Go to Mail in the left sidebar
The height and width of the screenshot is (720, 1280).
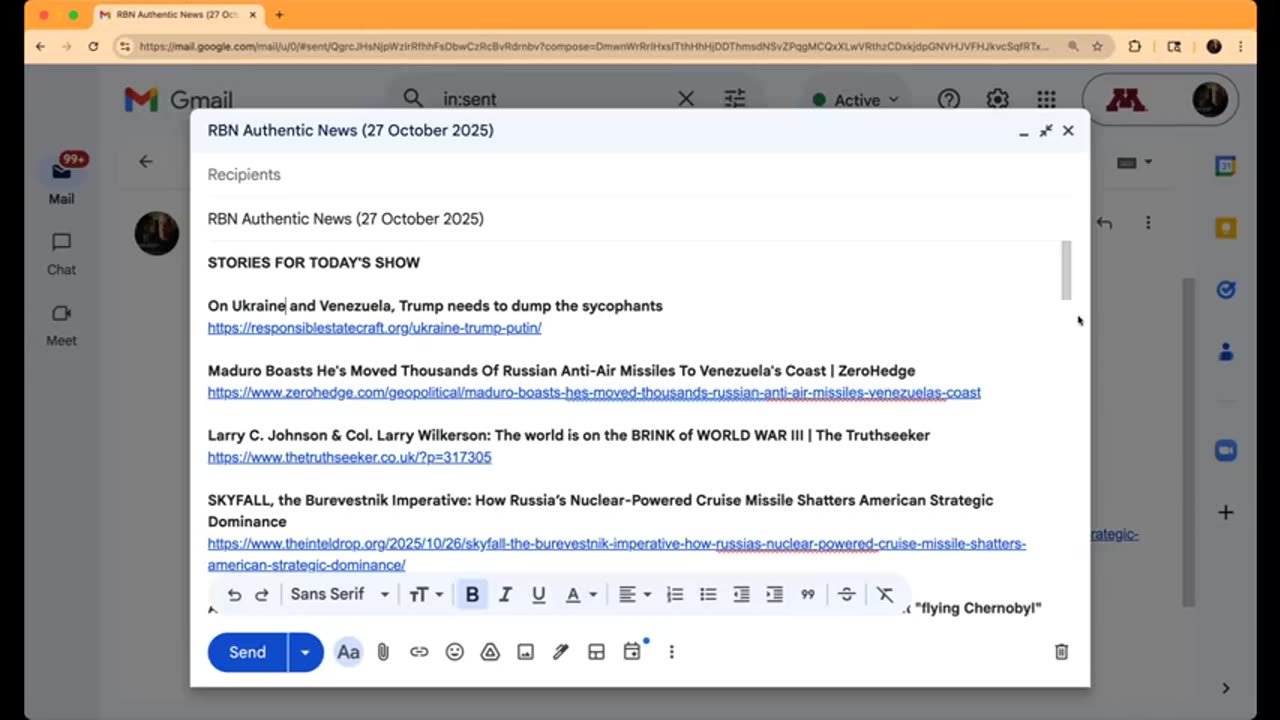tap(62, 180)
